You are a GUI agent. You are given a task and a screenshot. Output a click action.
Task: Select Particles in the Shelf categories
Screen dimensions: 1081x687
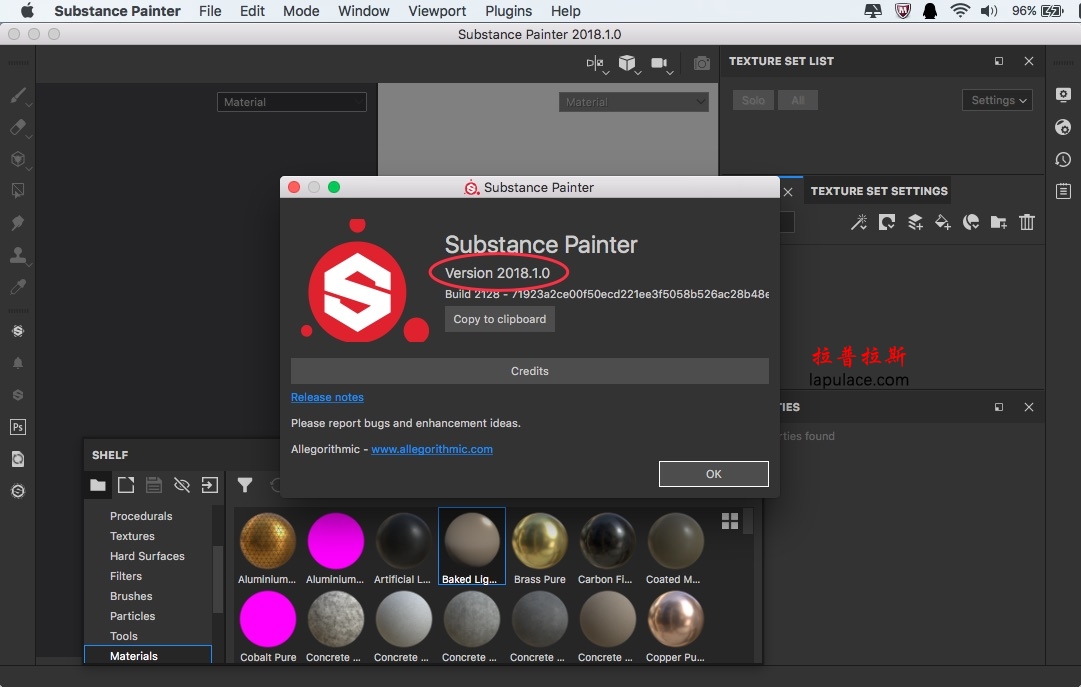click(132, 616)
